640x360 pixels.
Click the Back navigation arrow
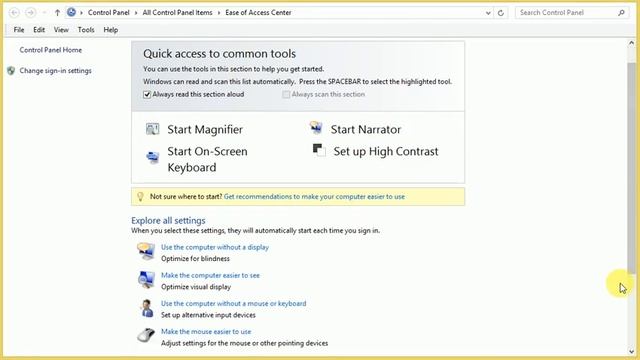tap(14, 13)
